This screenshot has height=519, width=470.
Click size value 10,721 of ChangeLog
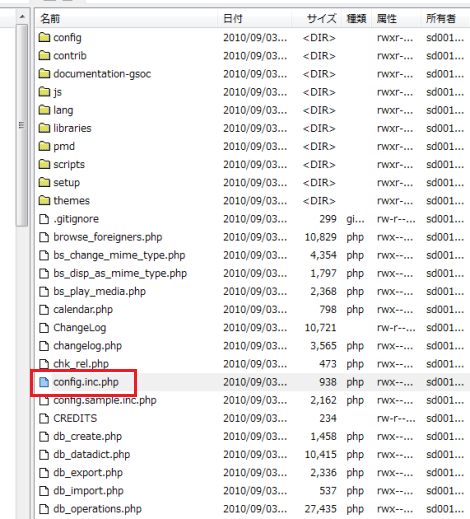tap(320, 328)
